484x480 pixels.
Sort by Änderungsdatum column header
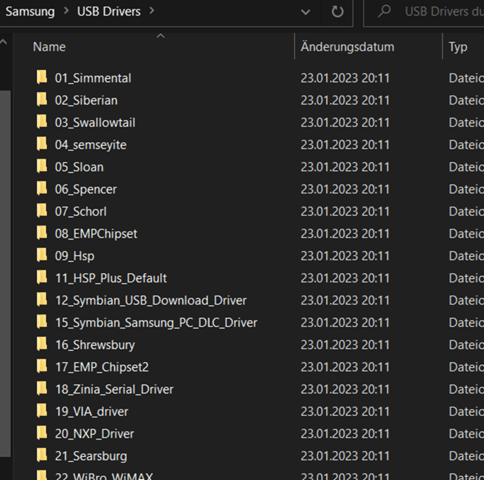click(347, 47)
